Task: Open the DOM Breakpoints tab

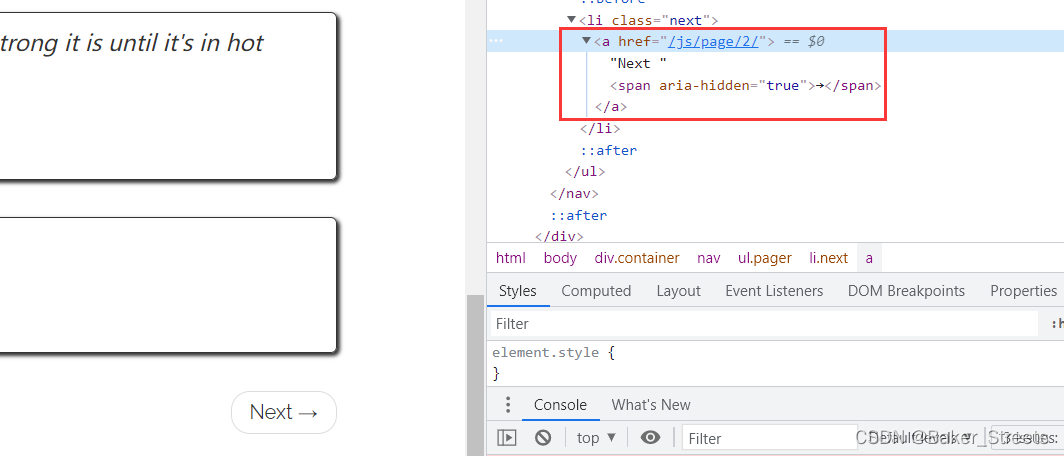Action: [x=906, y=291]
